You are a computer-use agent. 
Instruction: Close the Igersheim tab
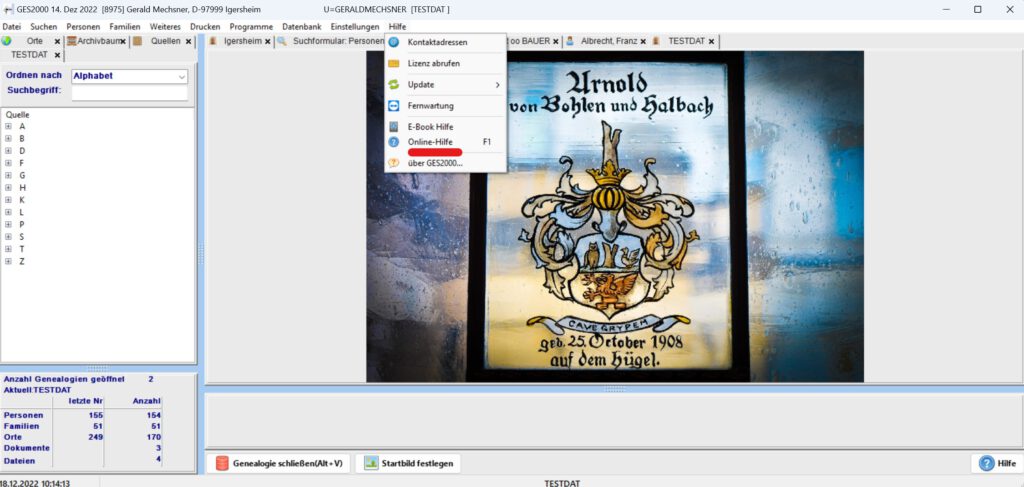[x=267, y=41]
